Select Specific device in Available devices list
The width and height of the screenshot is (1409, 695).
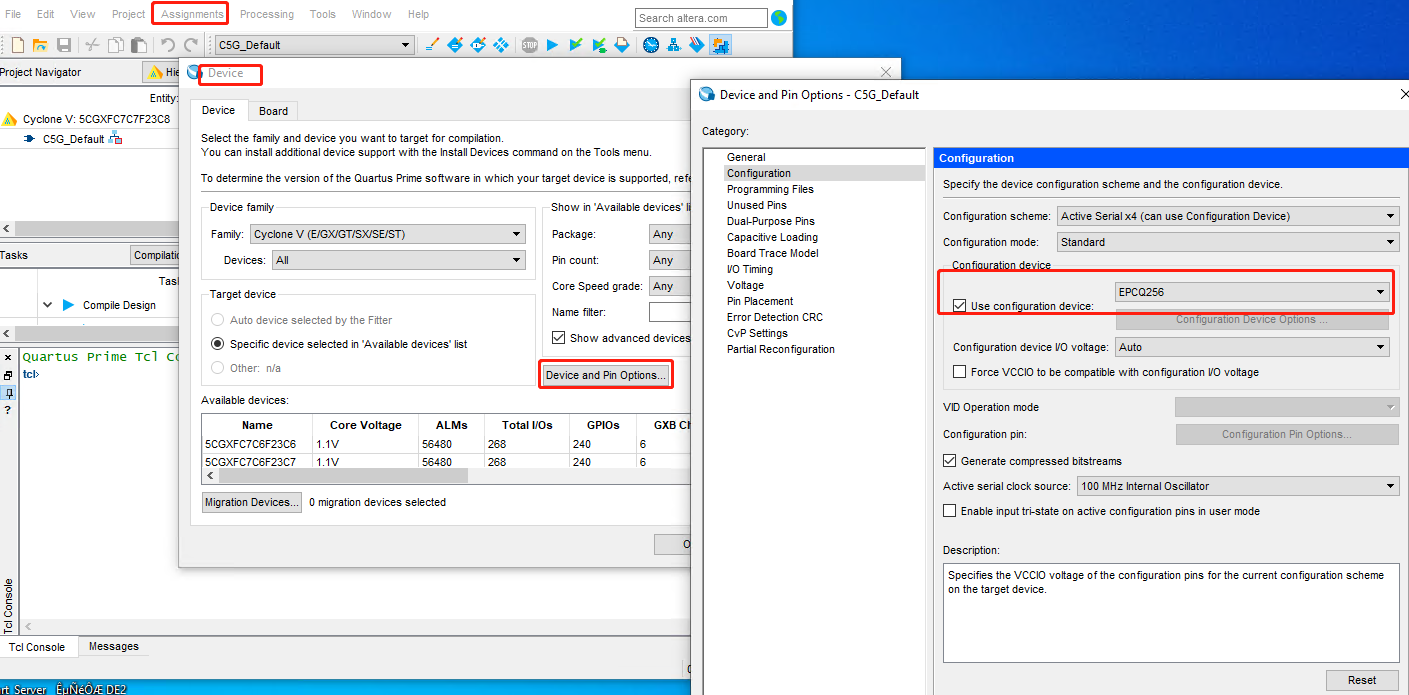(x=218, y=344)
